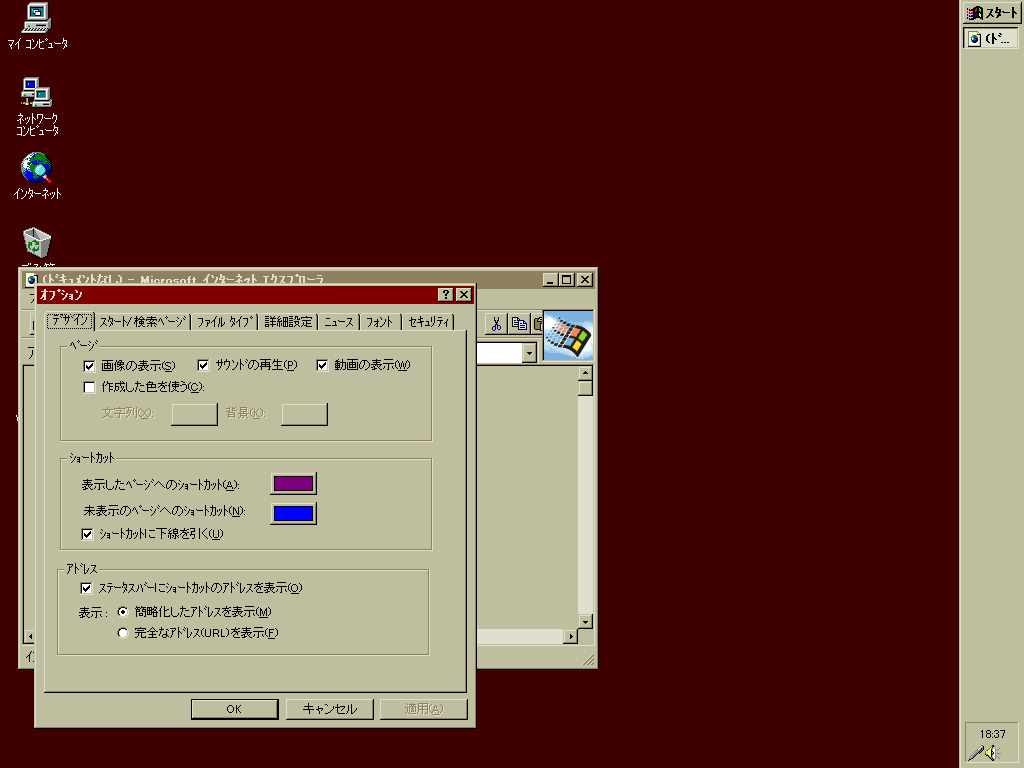The width and height of the screenshot is (1024, 768).
Task: Click the pen icon in system tray
Action: (x=974, y=752)
